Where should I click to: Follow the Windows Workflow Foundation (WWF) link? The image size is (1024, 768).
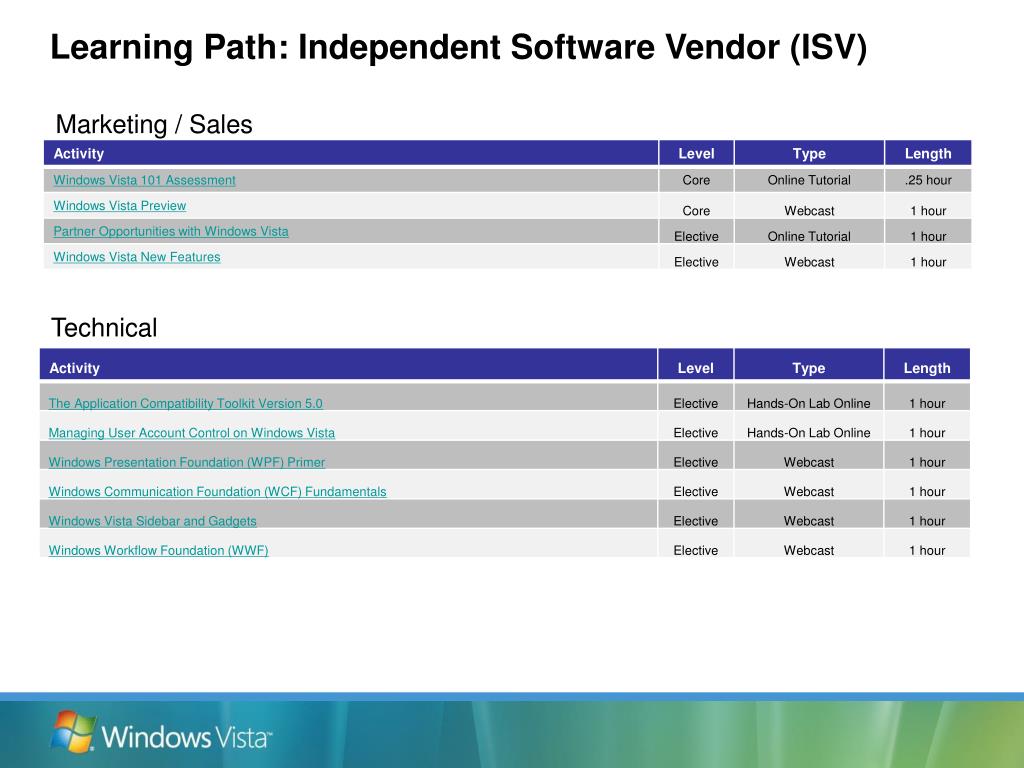(x=158, y=551)
